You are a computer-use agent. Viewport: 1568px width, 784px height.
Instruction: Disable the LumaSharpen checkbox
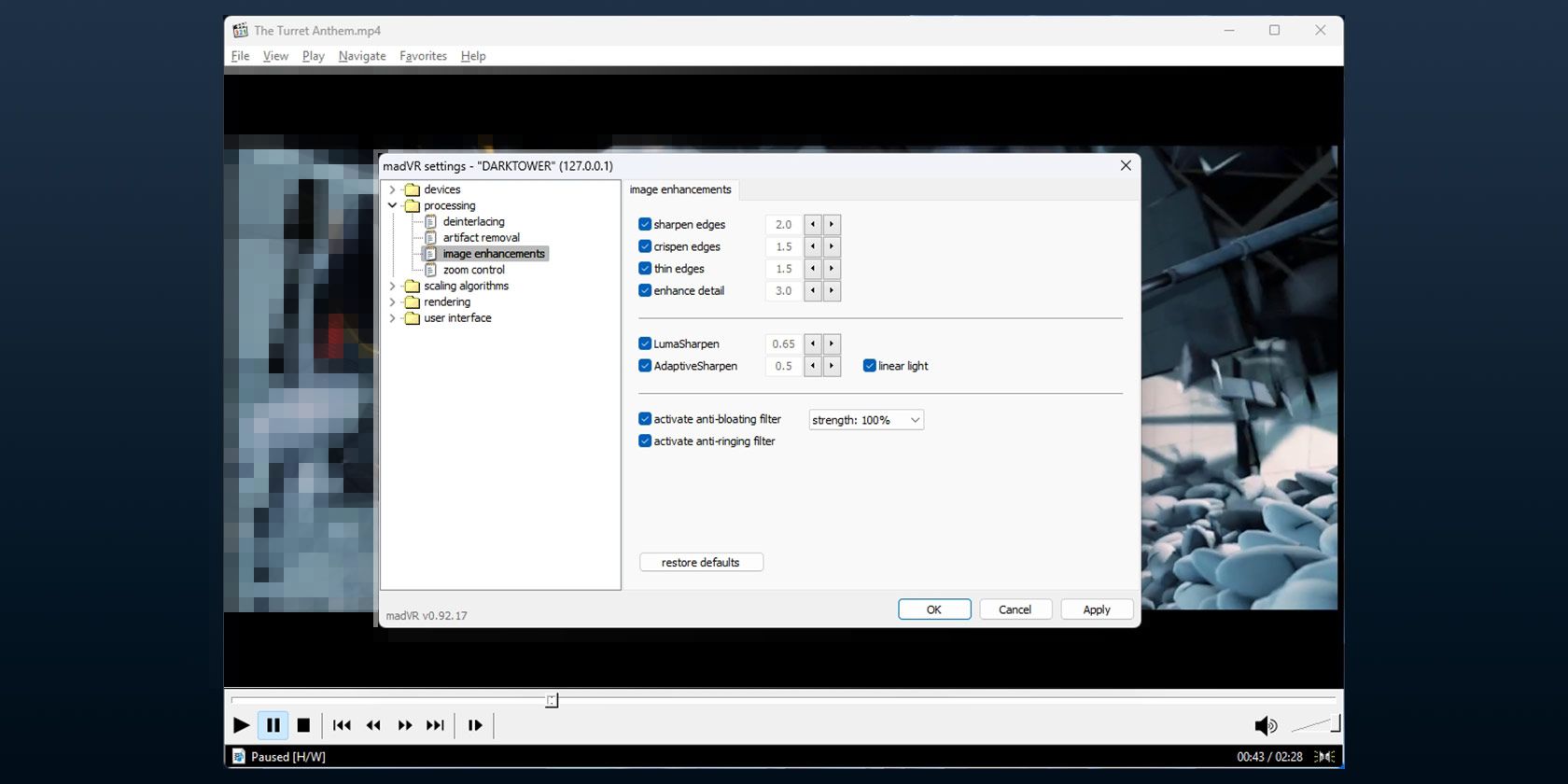click(645, 343)
